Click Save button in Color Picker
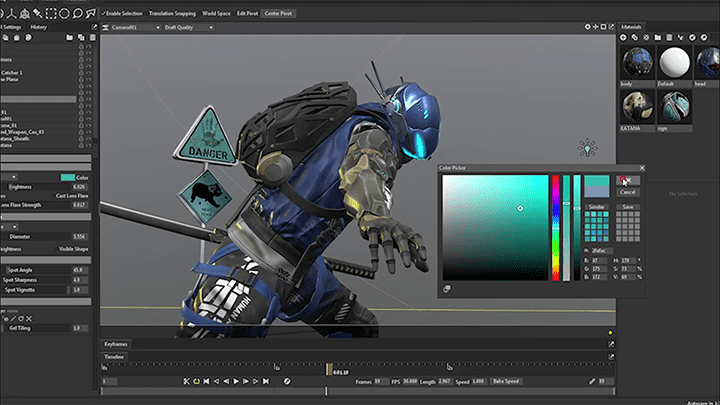720x405 pixels. (x=628, y=207)
